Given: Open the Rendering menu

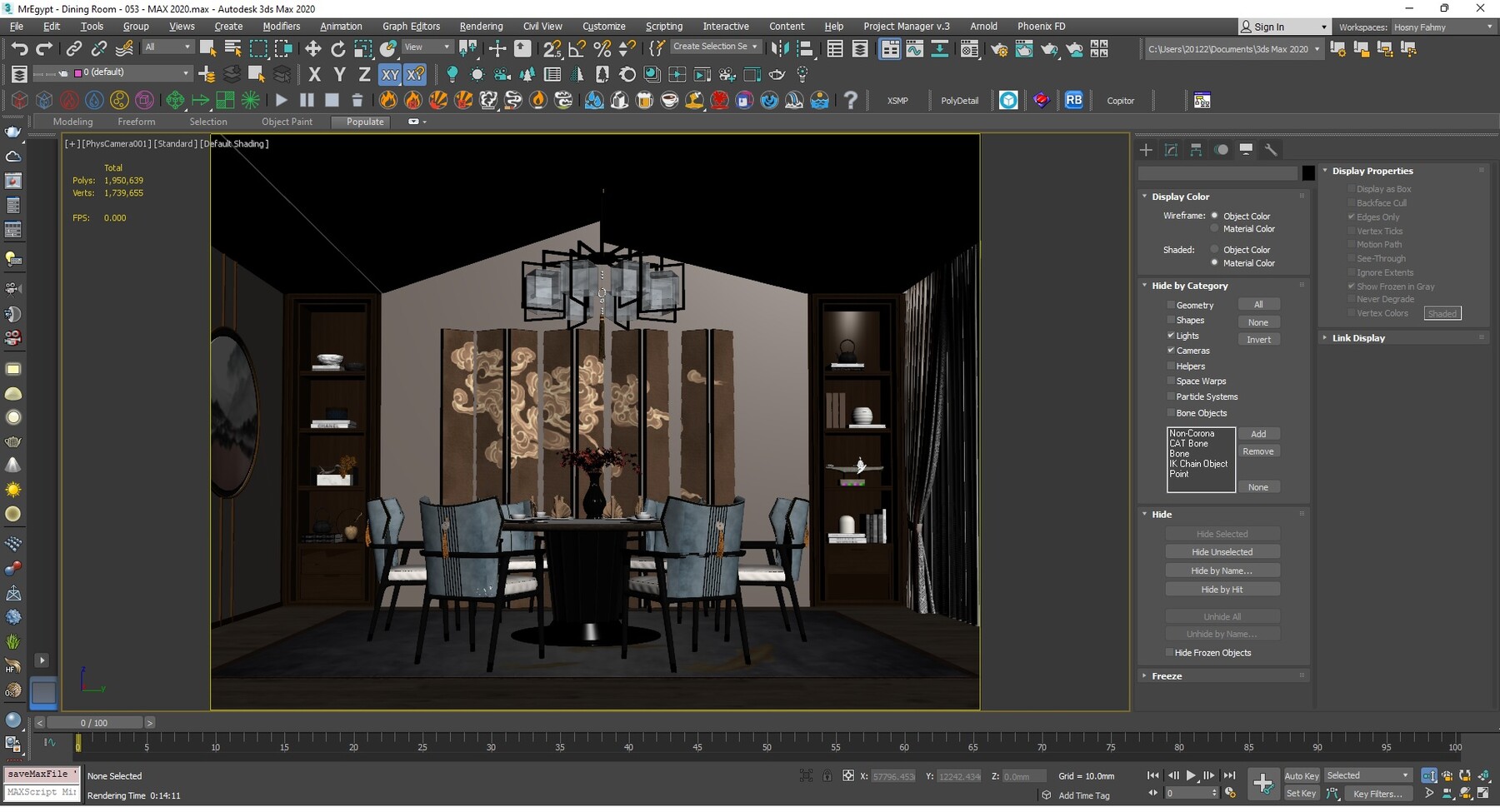Looking at the screenshot, I should 481,26.
